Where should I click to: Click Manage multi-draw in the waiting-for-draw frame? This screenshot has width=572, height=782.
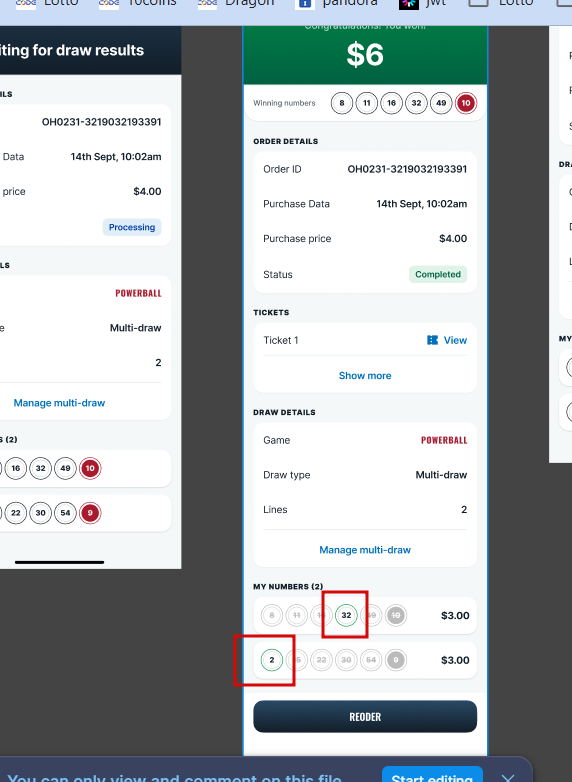(59, 403)
